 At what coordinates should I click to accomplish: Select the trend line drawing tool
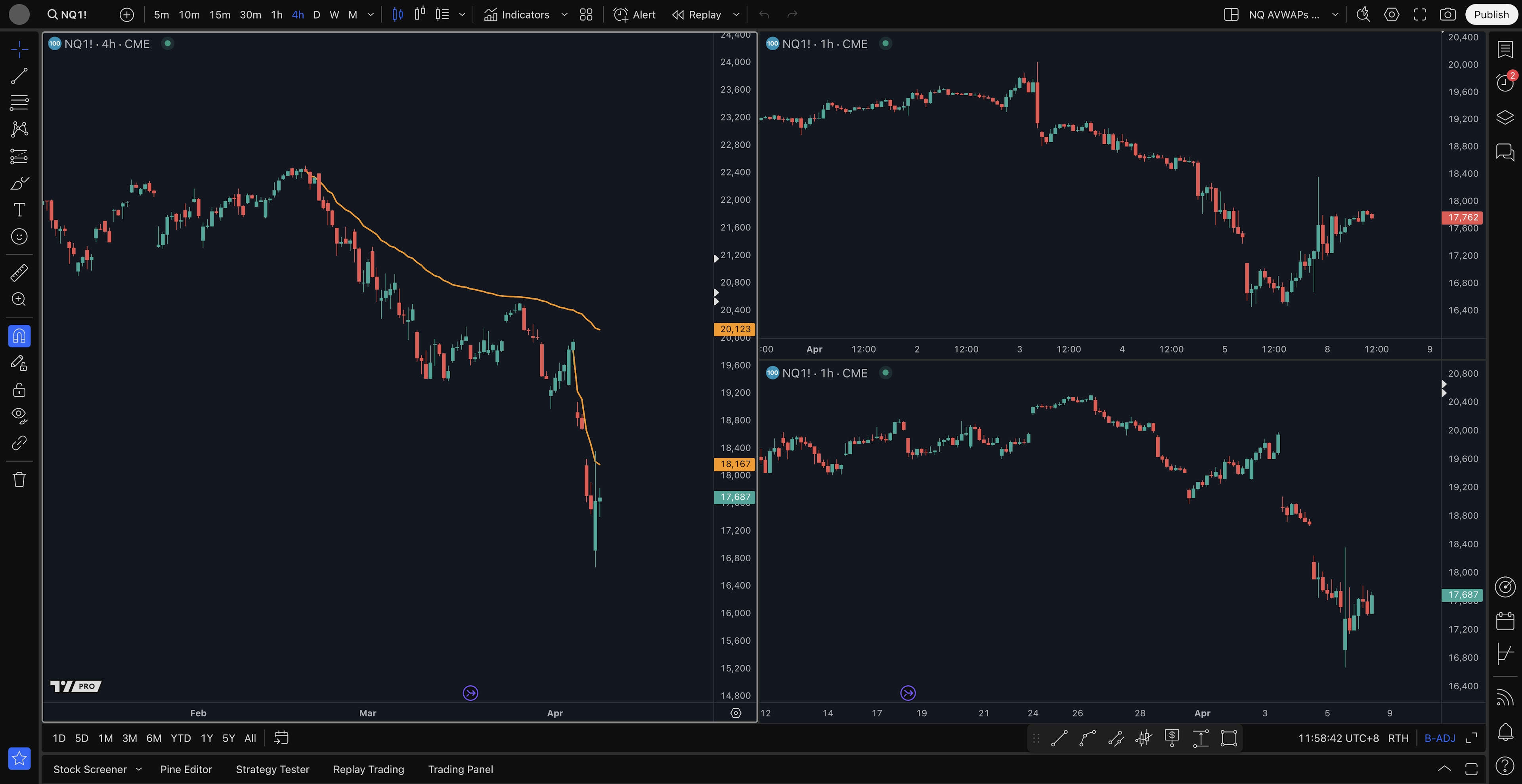19,76
